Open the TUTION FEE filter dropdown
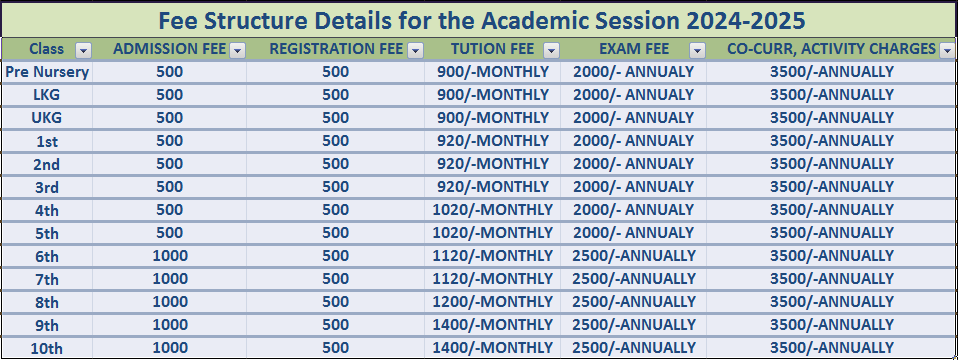Screen dimensions: 958x360 551,50
